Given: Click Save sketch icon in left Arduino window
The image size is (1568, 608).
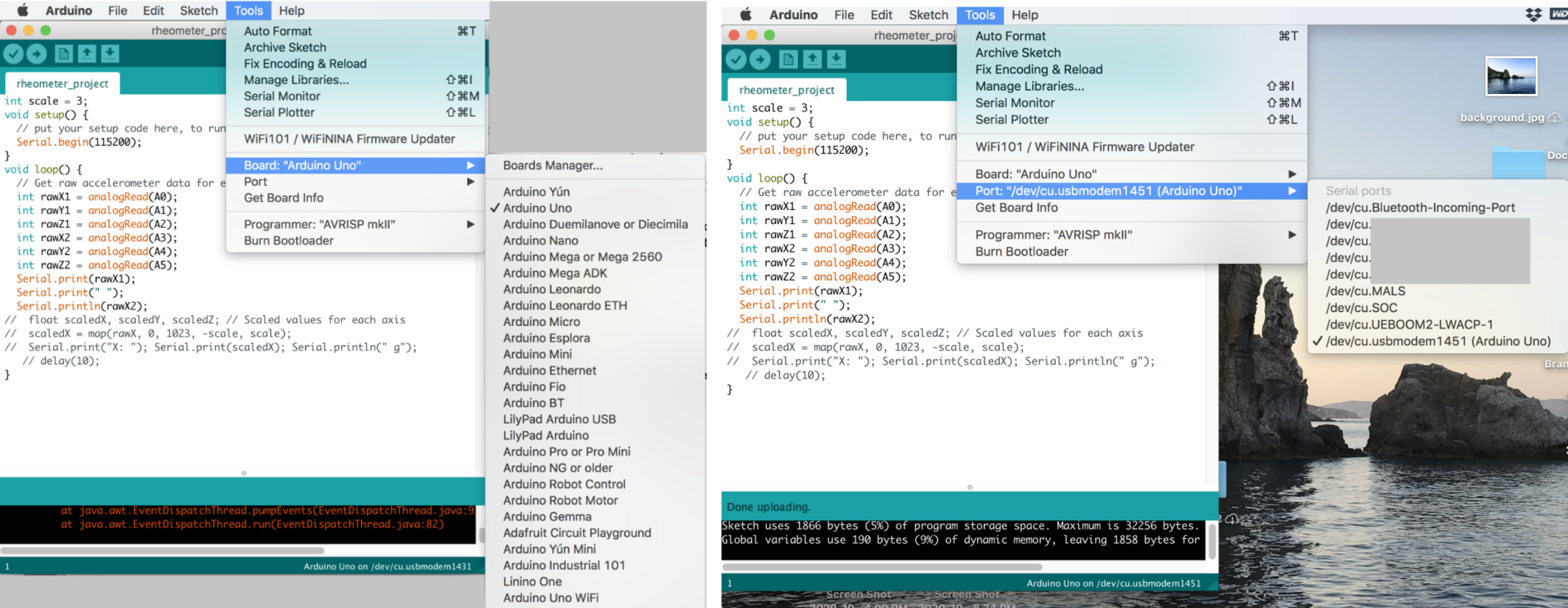Looking at the screenshot, I should 110,54.
